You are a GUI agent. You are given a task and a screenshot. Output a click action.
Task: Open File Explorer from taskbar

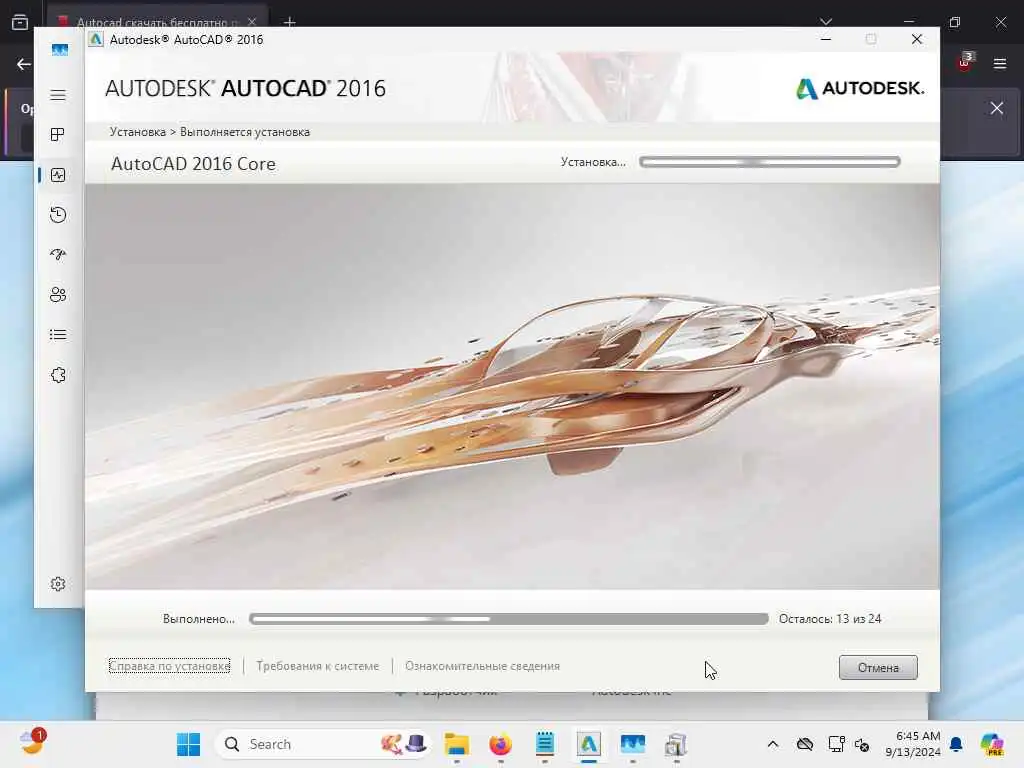point(456,744)
